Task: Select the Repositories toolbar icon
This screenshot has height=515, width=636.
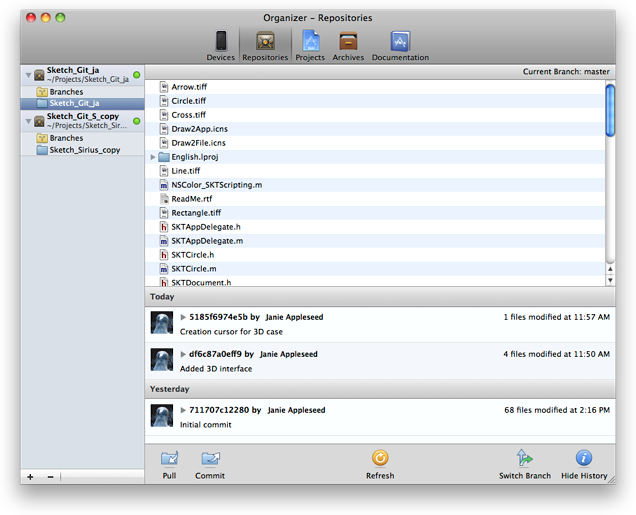Action: 265,42
